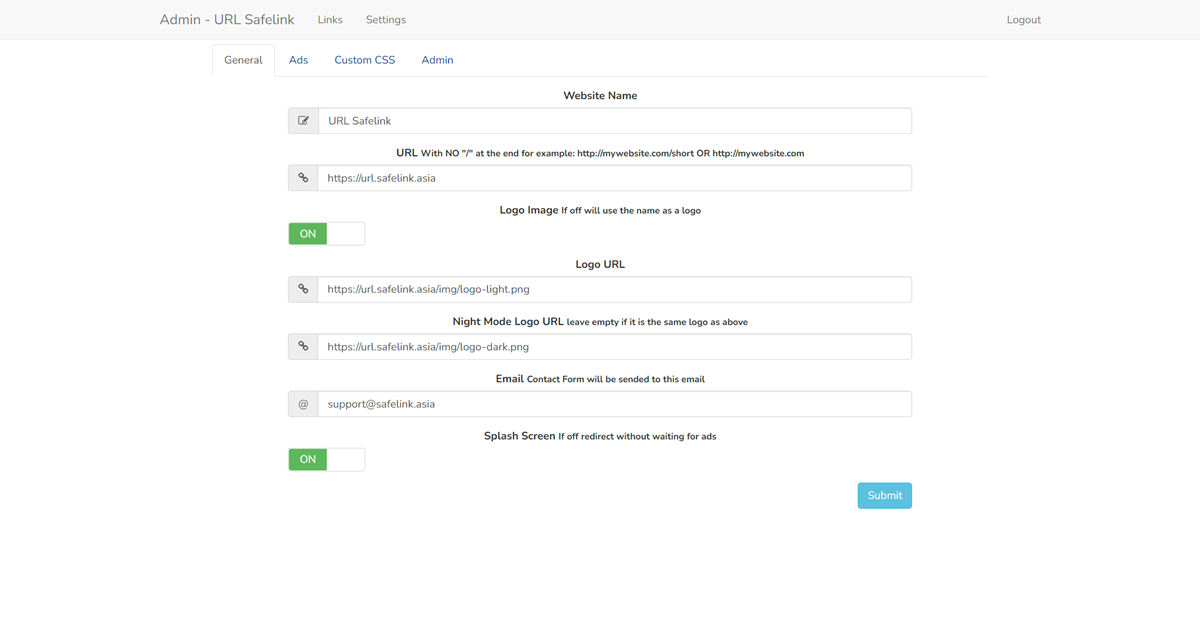Click the link icon beside Logo URL
Viewport: 1200px width, 644px height.
(303, 289)
